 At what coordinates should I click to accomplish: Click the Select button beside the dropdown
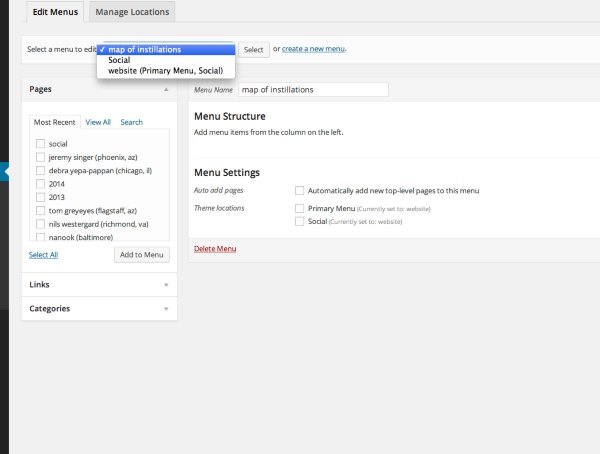click(254, 49)
